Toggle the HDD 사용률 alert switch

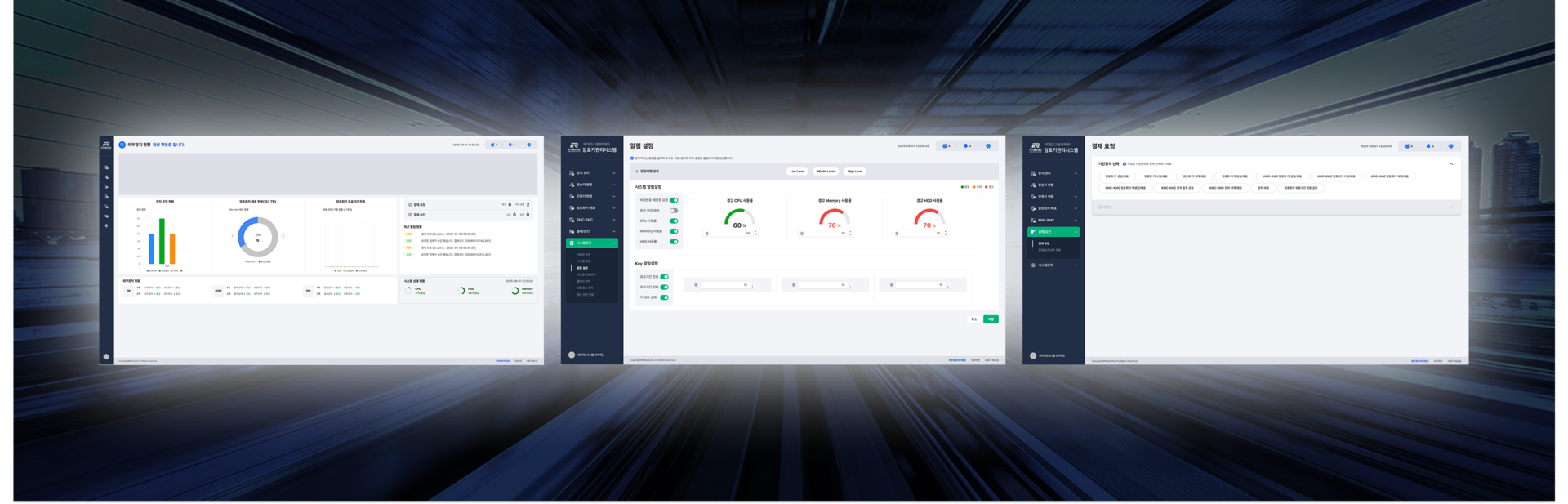tap(674, 242)
